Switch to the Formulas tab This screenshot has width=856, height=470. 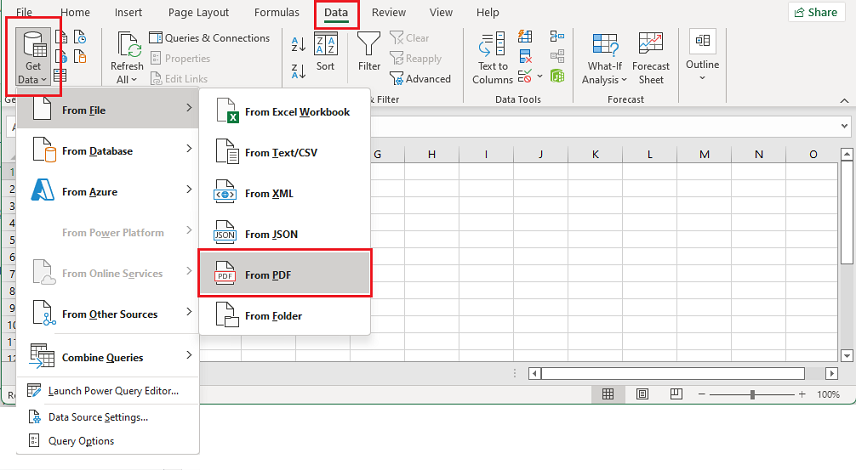click(276, 12)
